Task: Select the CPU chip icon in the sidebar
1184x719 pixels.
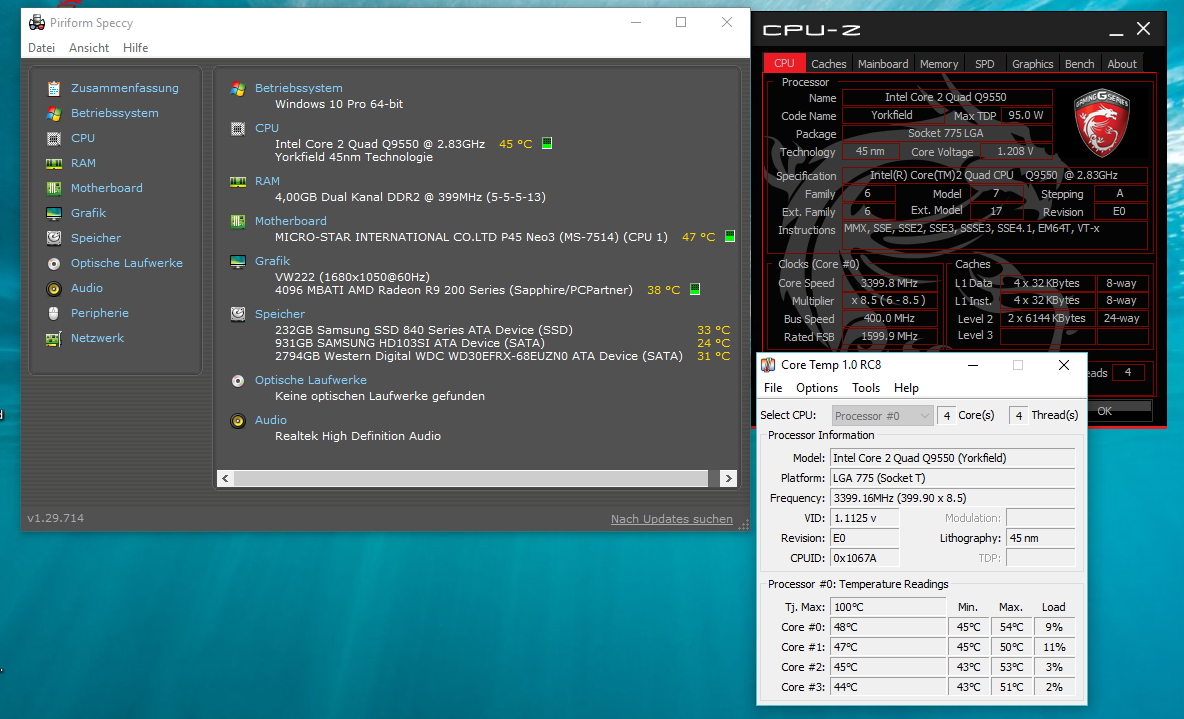Action: point(54,138)
